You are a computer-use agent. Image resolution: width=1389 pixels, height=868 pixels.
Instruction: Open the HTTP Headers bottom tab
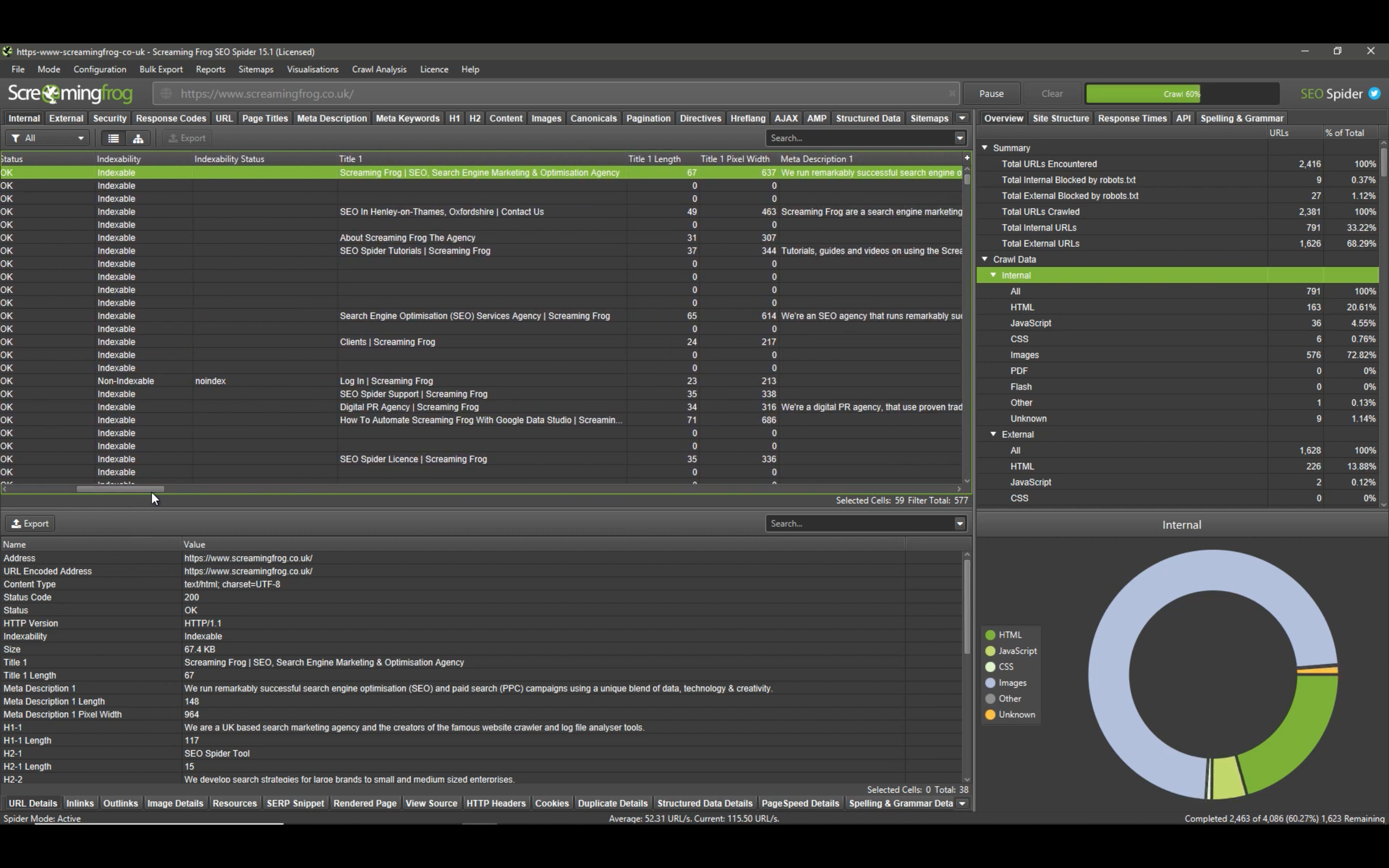click(496, 803)
